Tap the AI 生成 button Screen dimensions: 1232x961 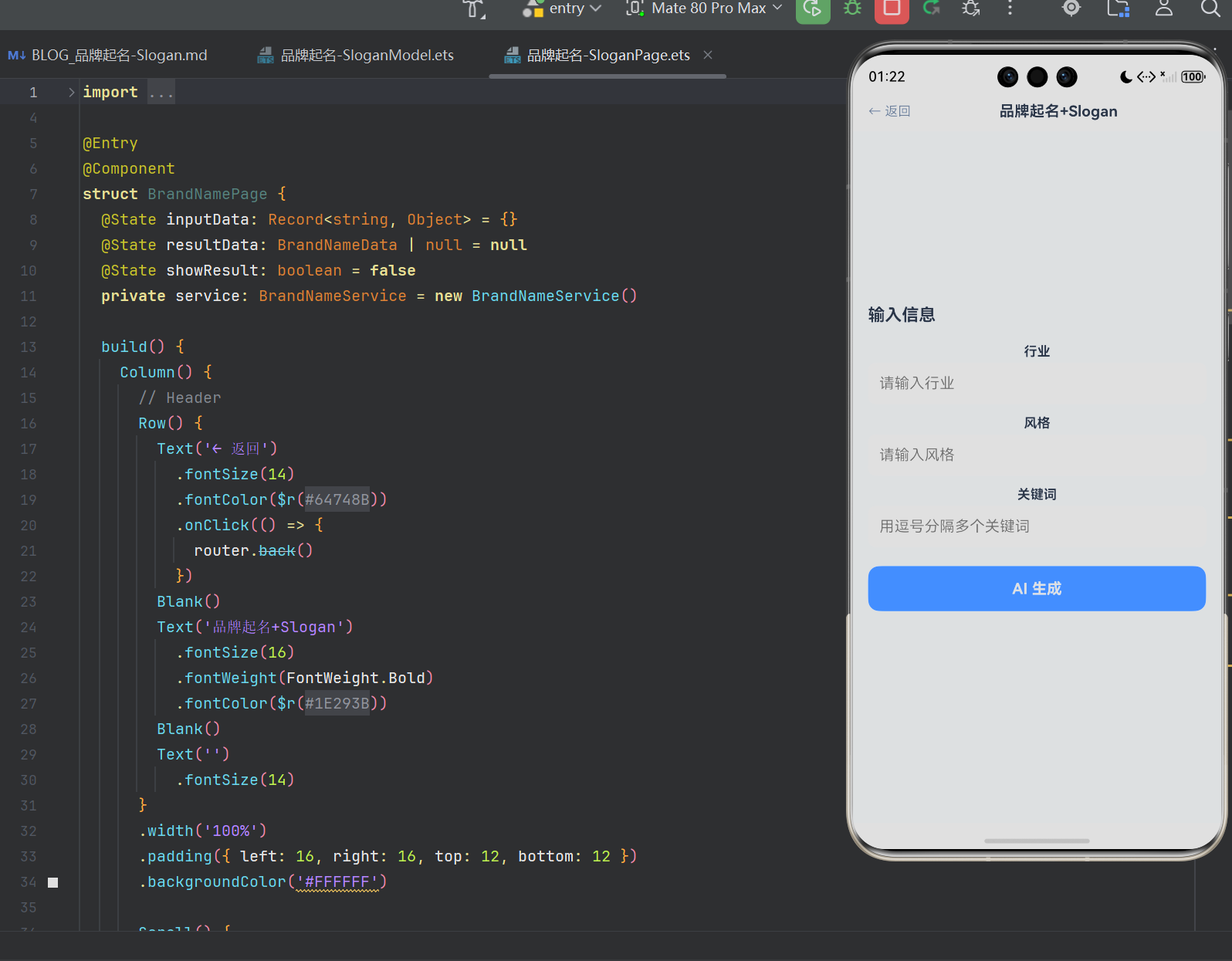(x=1037, y=589)
